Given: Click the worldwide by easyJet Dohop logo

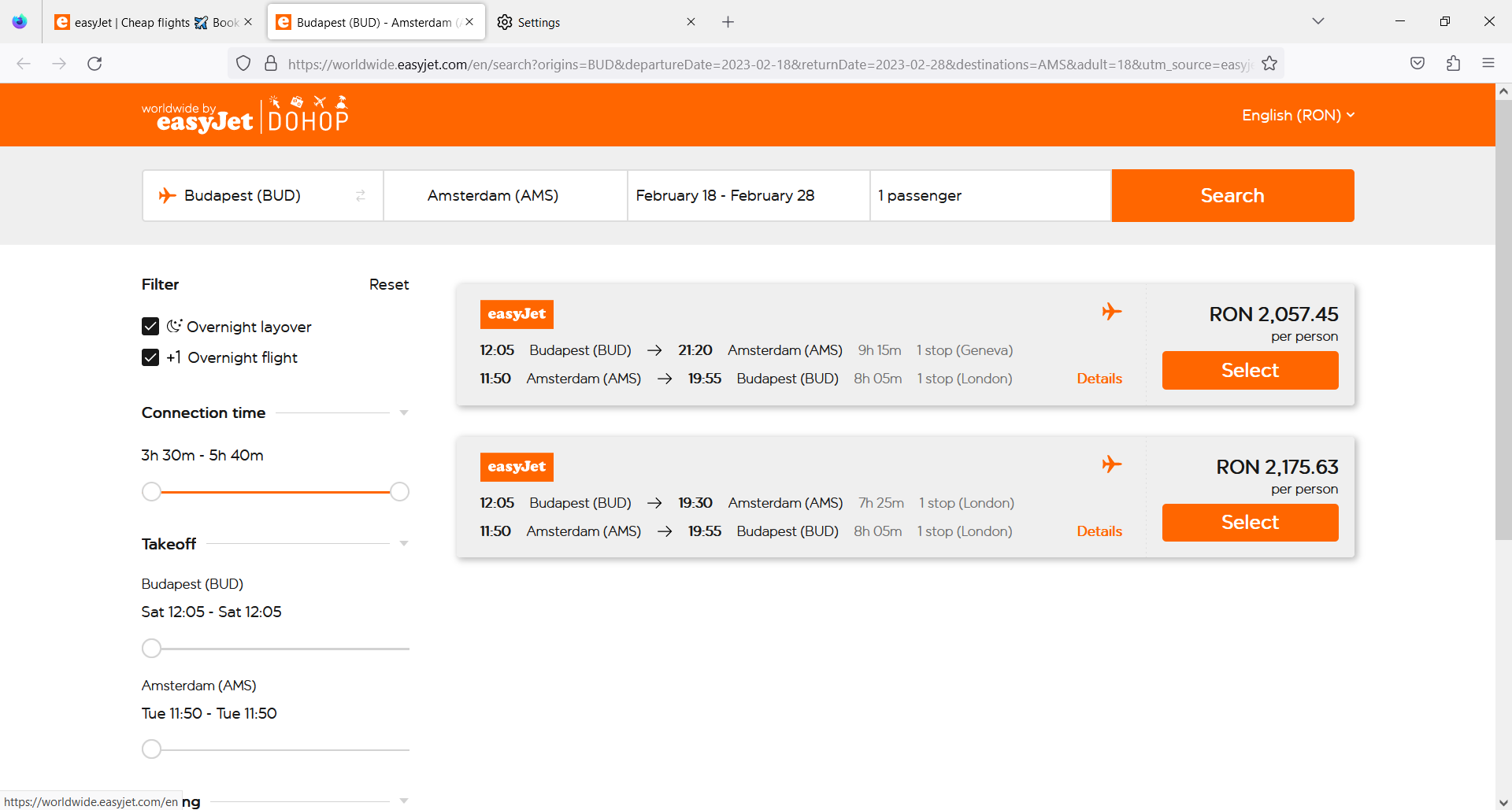Looking at the screenshot, I should click(246, 114).
